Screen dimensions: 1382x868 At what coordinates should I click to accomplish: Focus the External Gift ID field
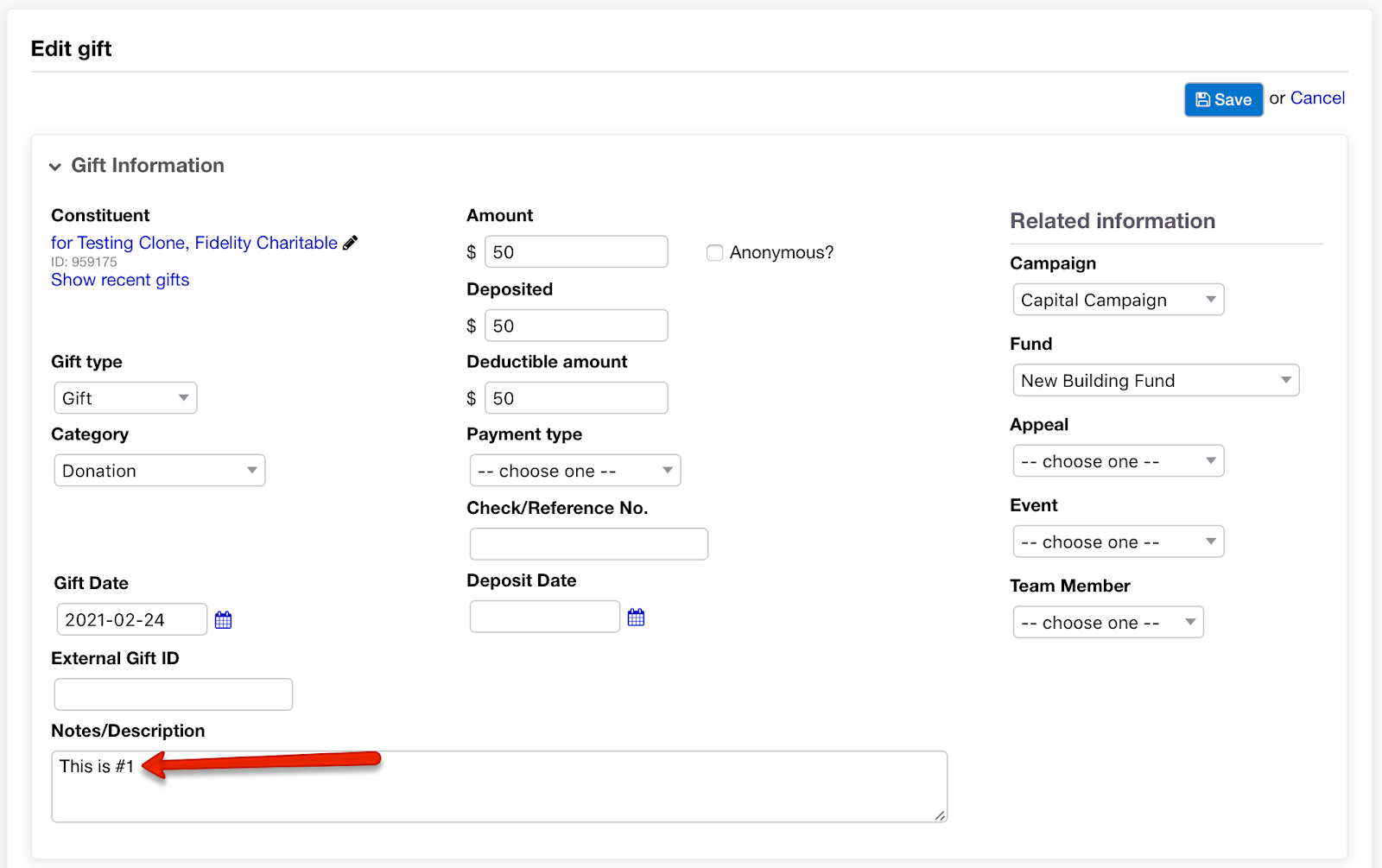tap(173, 694)
